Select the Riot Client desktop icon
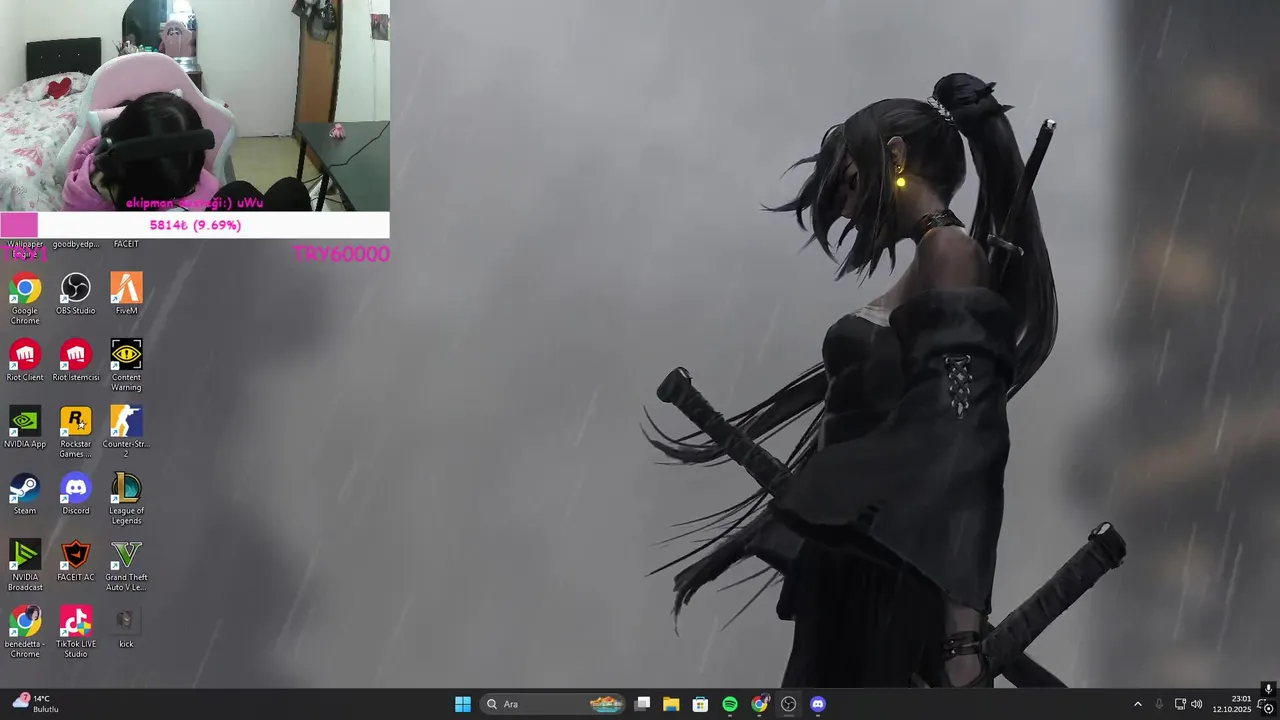Image resolution: width=1280 pixels, height=720 pixels. [25, 360]
